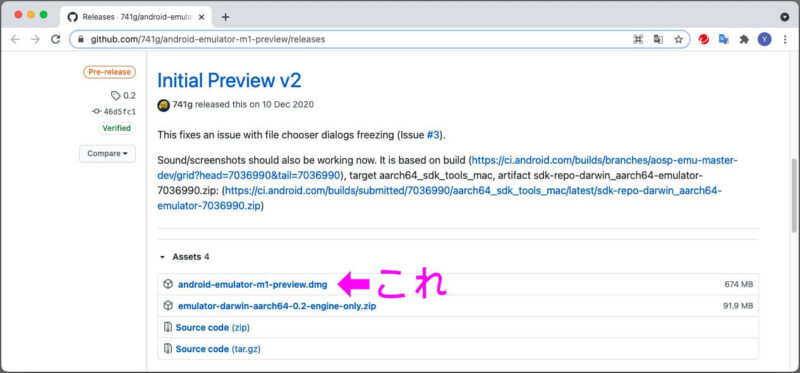Collapse the Assets 4 section
The image size is (800, 373).
[x=185, y=257]
